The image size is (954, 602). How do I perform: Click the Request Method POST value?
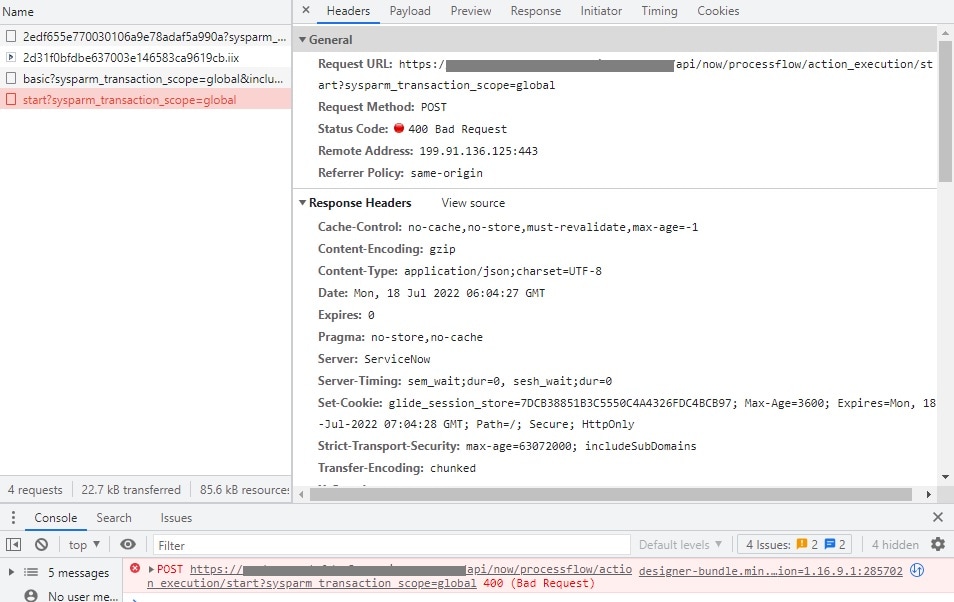434,107
